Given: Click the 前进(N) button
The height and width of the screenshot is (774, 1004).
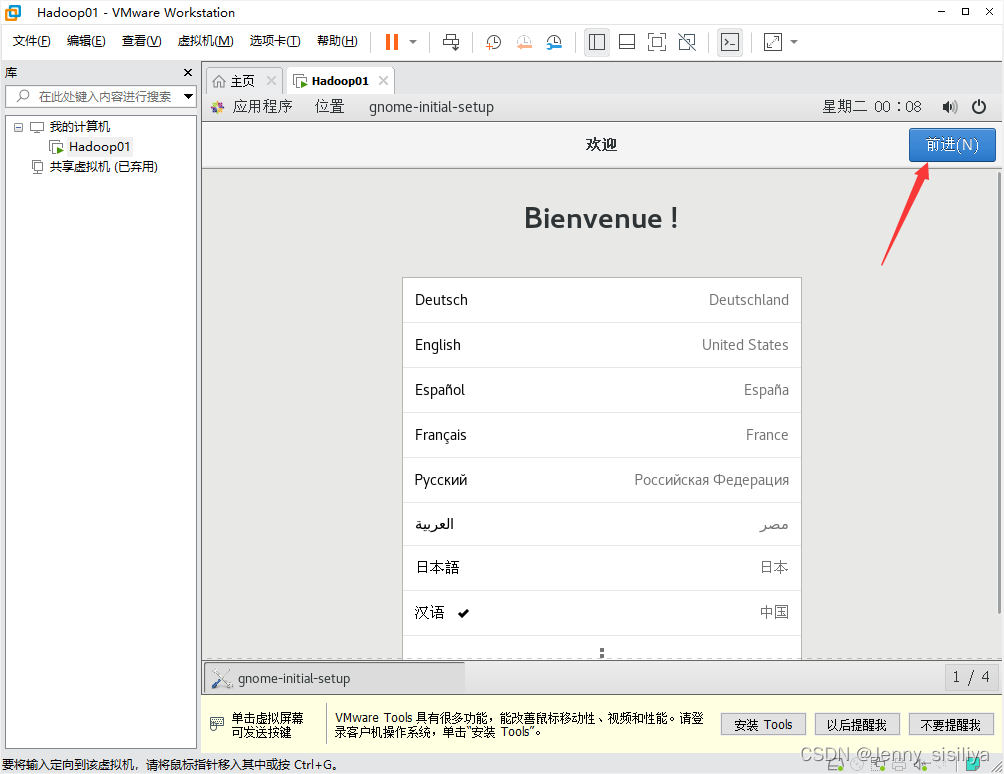Looking at the screenshot, I should [952, 145].
